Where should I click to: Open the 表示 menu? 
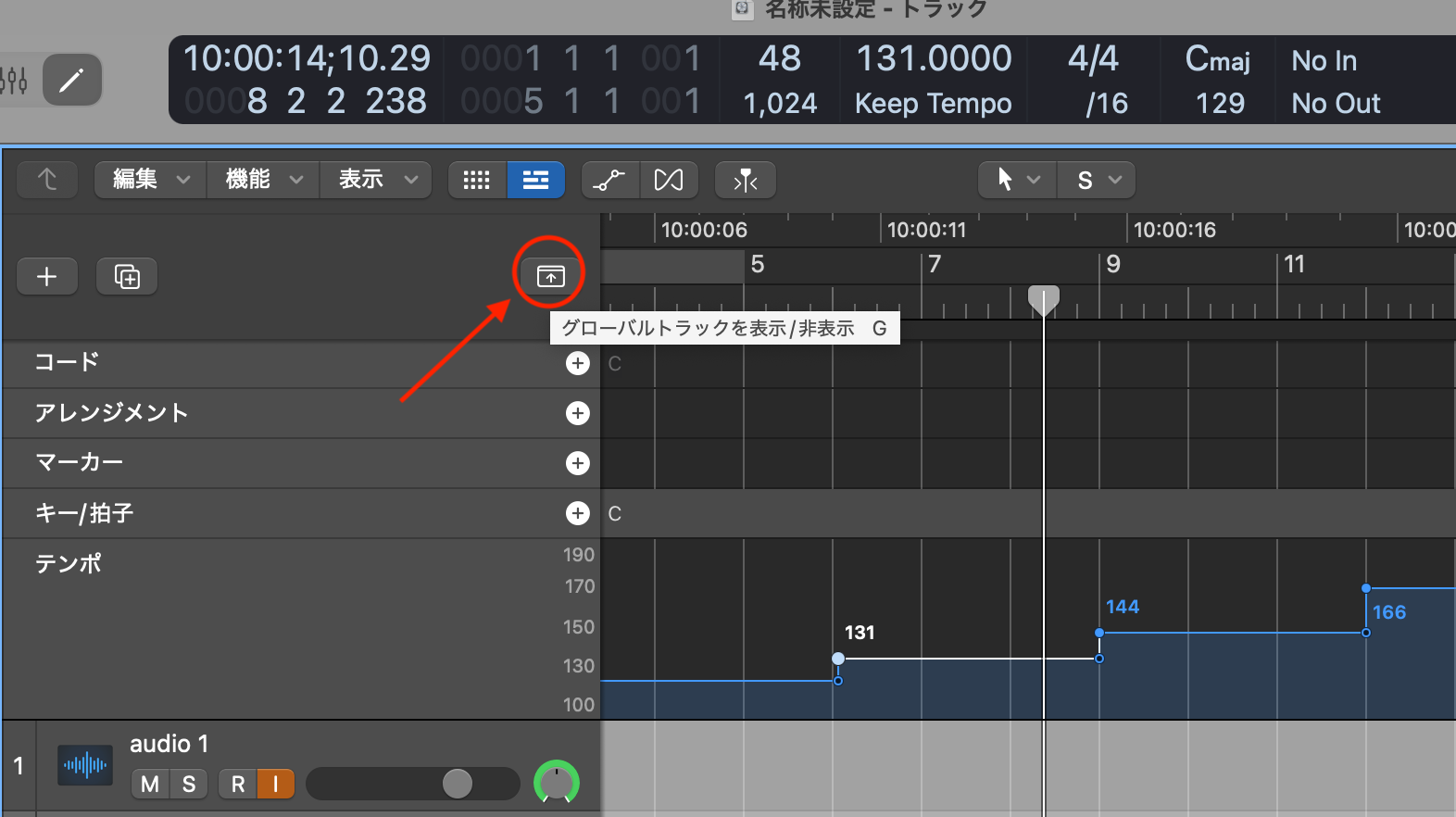[376, 180]
